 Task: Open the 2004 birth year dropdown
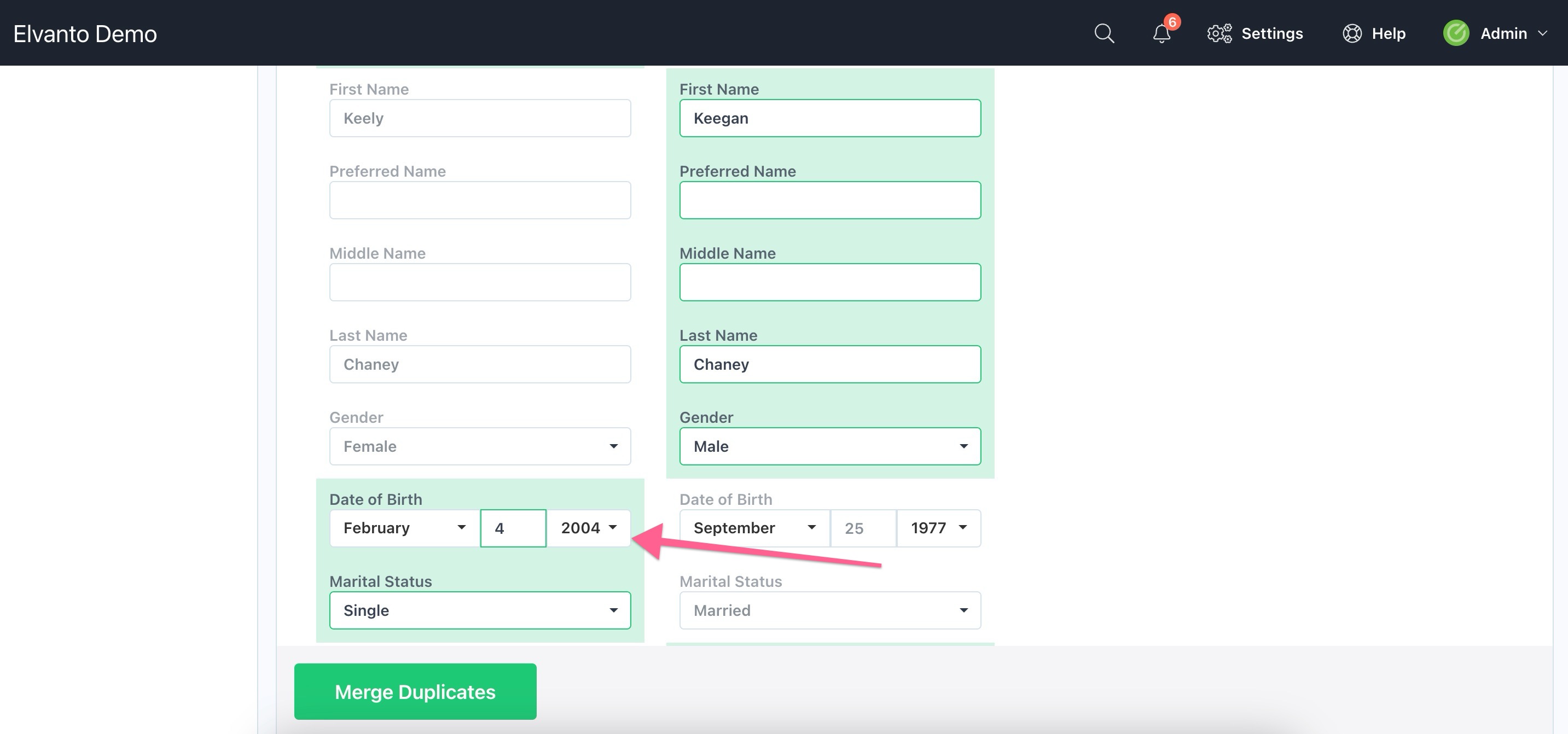point(588,528)
